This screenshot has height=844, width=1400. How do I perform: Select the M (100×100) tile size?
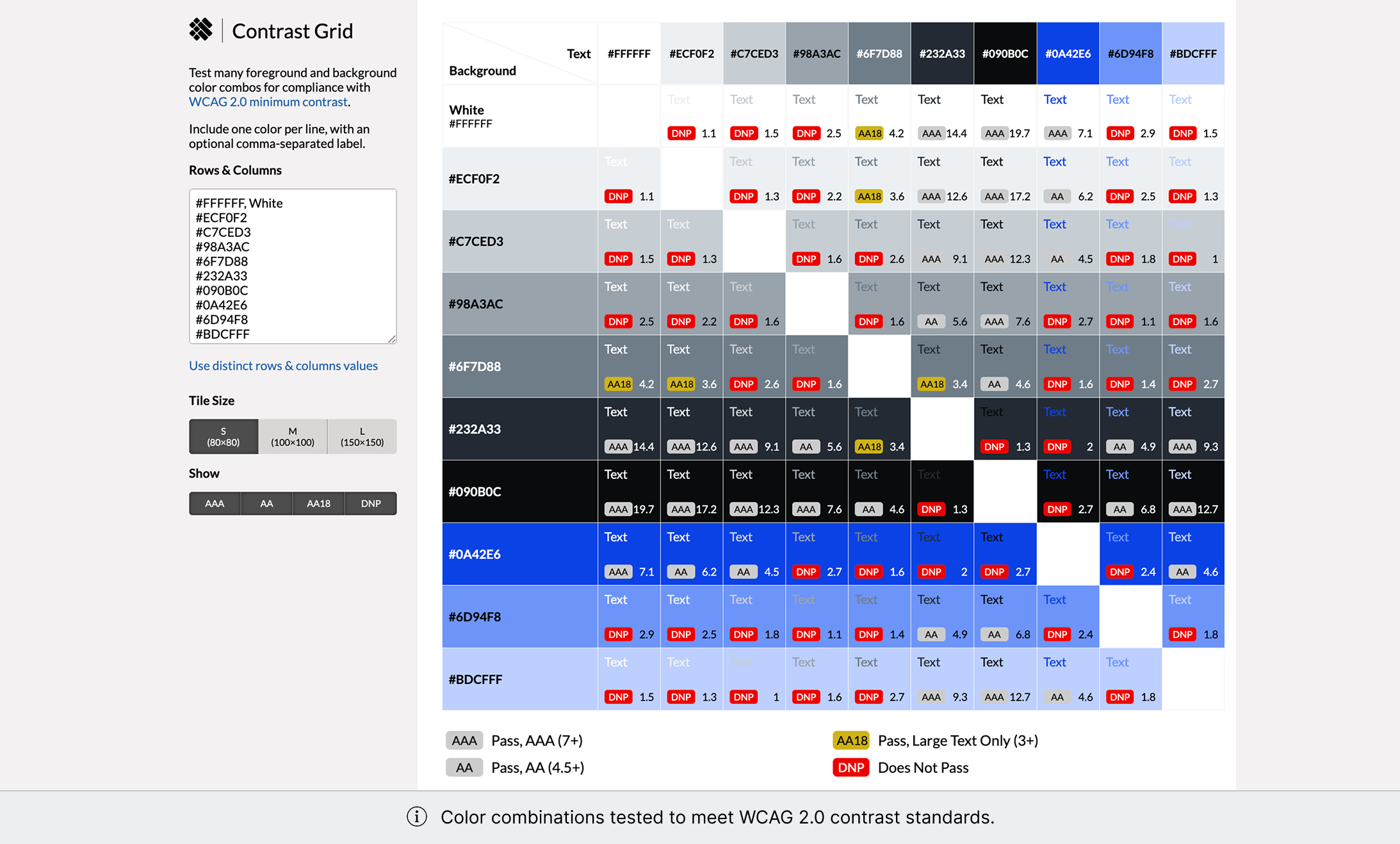(293, 437)
